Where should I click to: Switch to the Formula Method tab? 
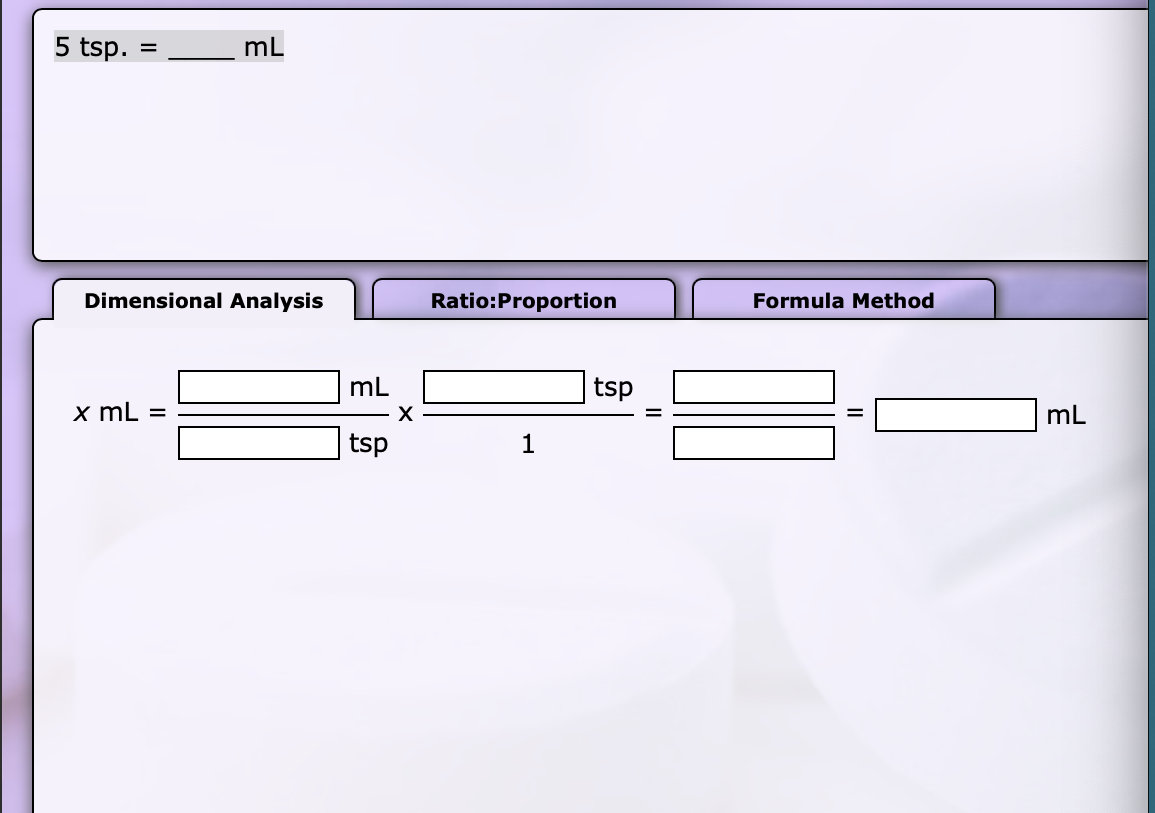click(844, 300)
